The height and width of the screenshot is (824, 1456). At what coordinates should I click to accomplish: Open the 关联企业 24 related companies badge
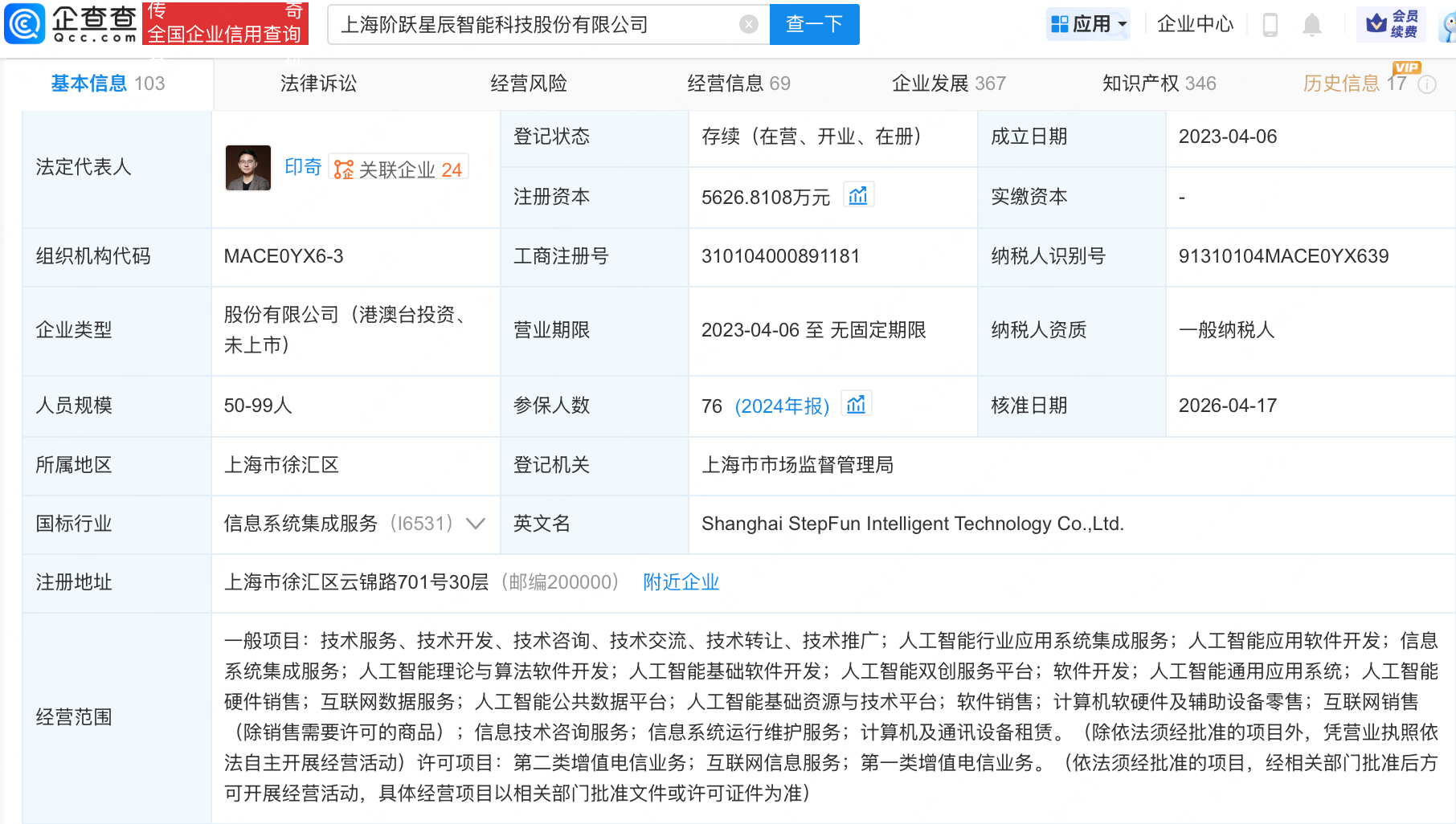coord(399,169)
